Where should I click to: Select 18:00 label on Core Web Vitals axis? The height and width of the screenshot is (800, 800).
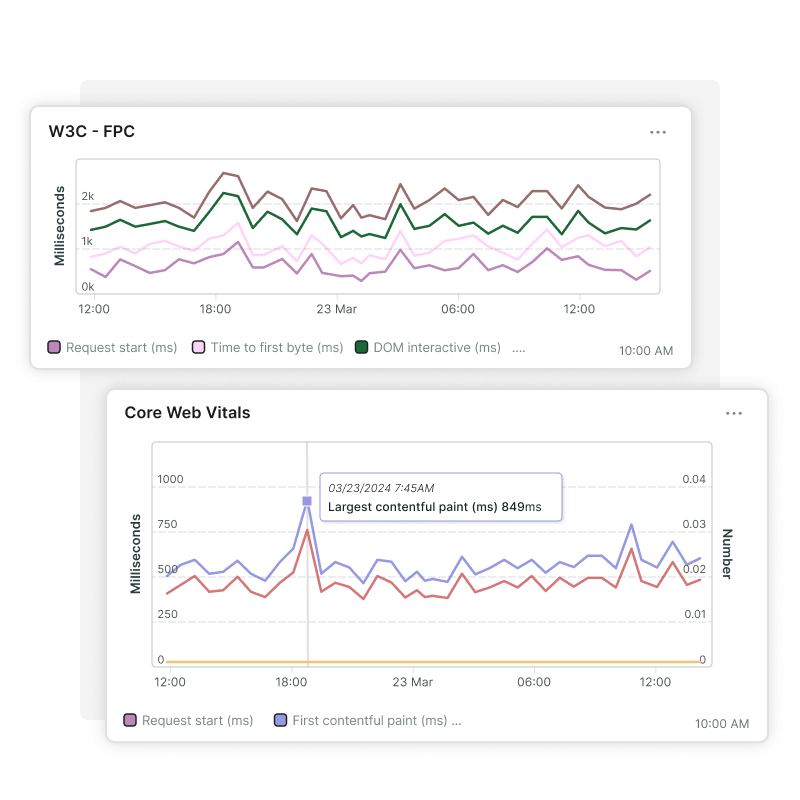[291, 682]
